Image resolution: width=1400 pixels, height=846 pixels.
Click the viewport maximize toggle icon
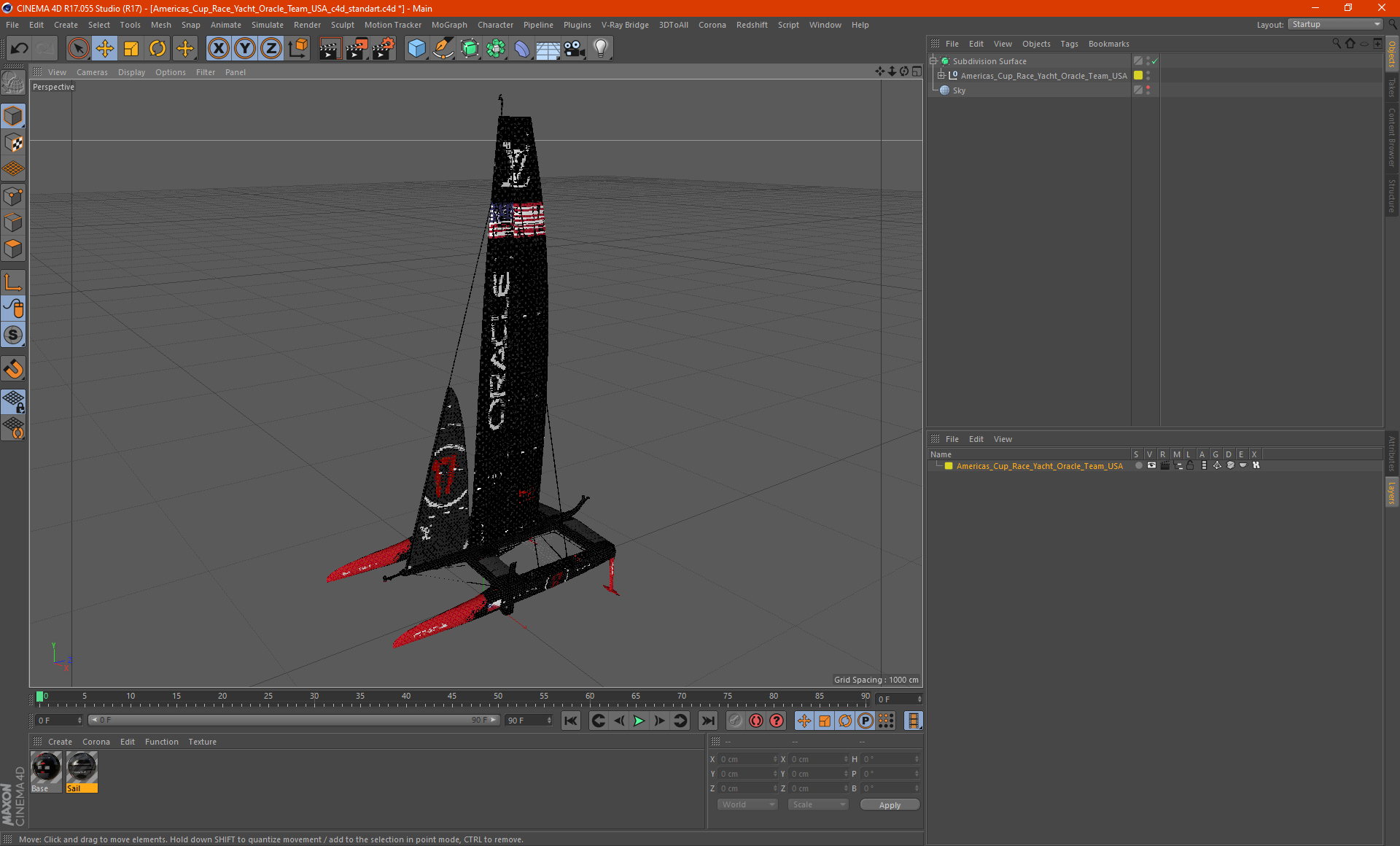pyautogui.click(x=917, y=71)
